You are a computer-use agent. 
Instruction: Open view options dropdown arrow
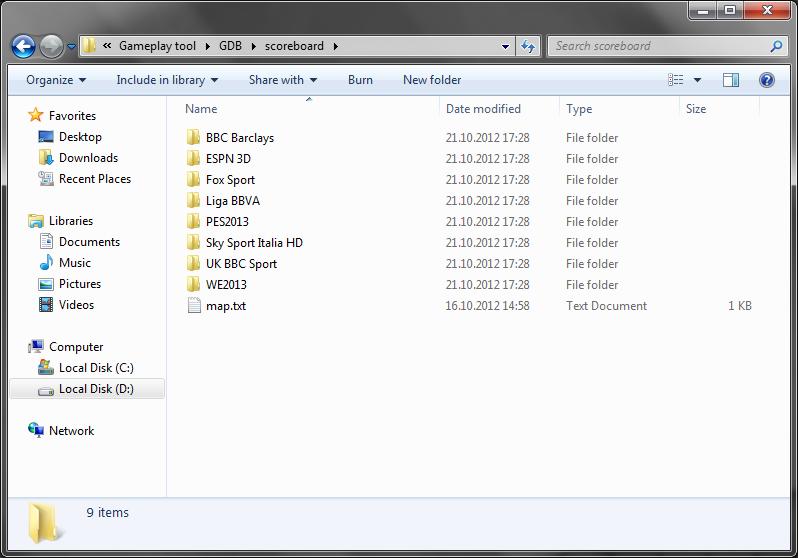pyautogui.click(x=697, y=80)
